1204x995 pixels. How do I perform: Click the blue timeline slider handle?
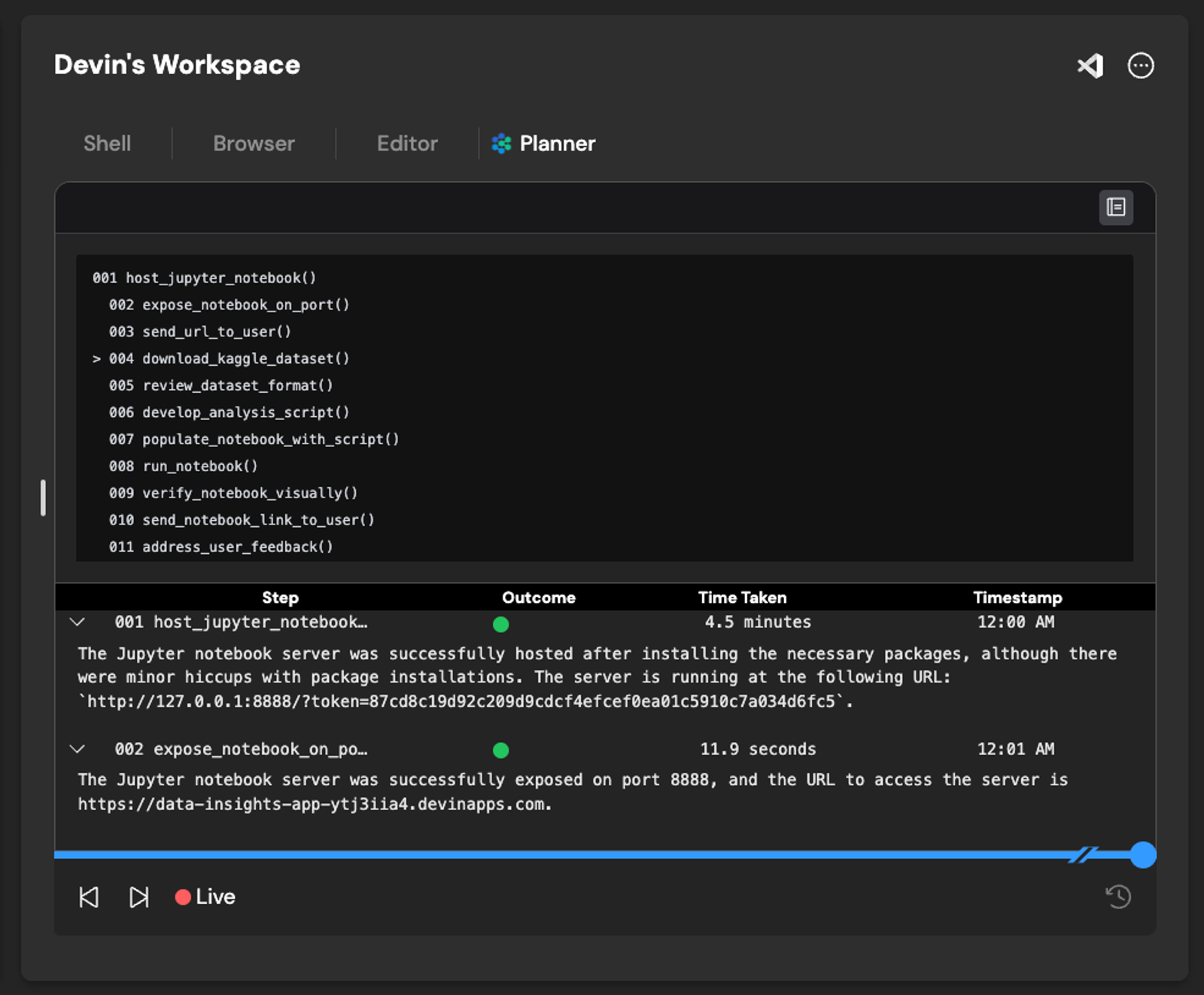point(1142,855)
